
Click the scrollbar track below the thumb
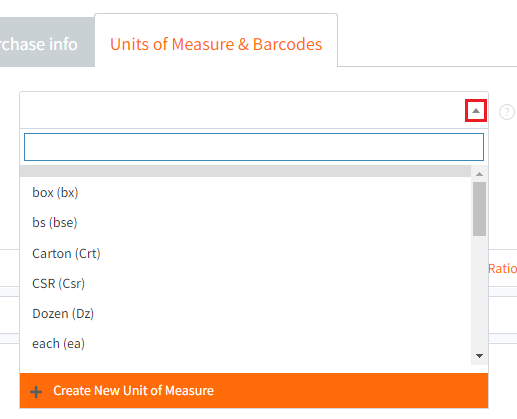pyautogui.click(x=479, y=293)
